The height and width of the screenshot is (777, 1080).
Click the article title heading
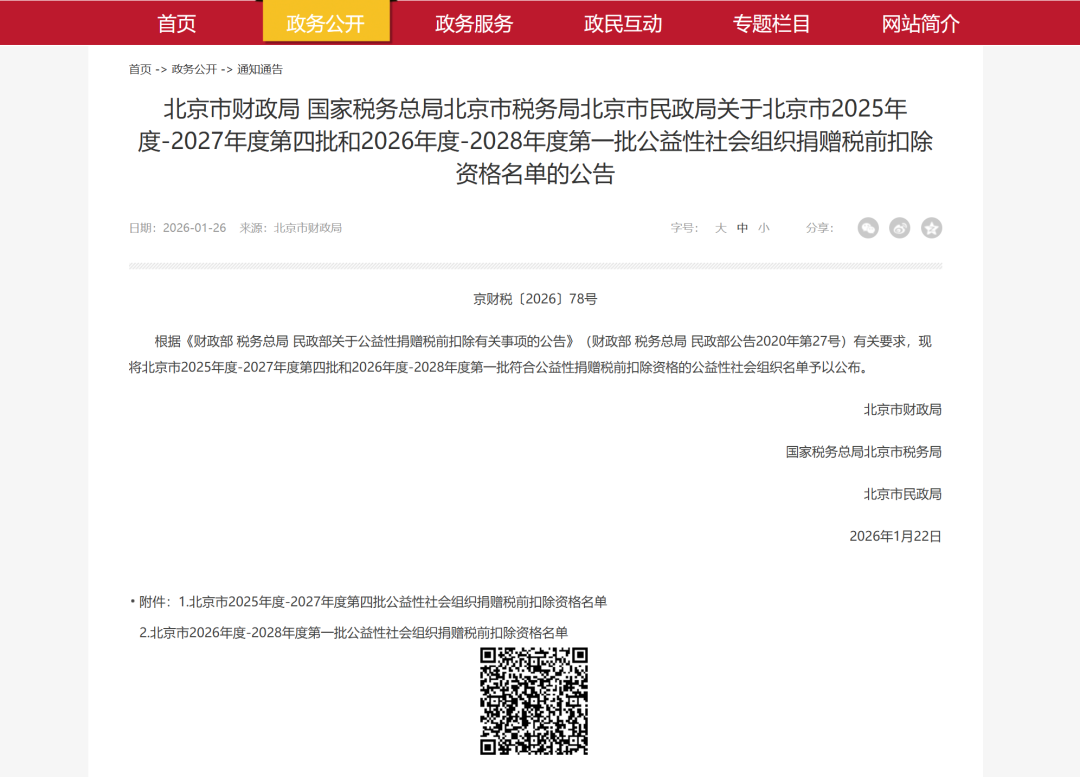click(x=535, y=141)
